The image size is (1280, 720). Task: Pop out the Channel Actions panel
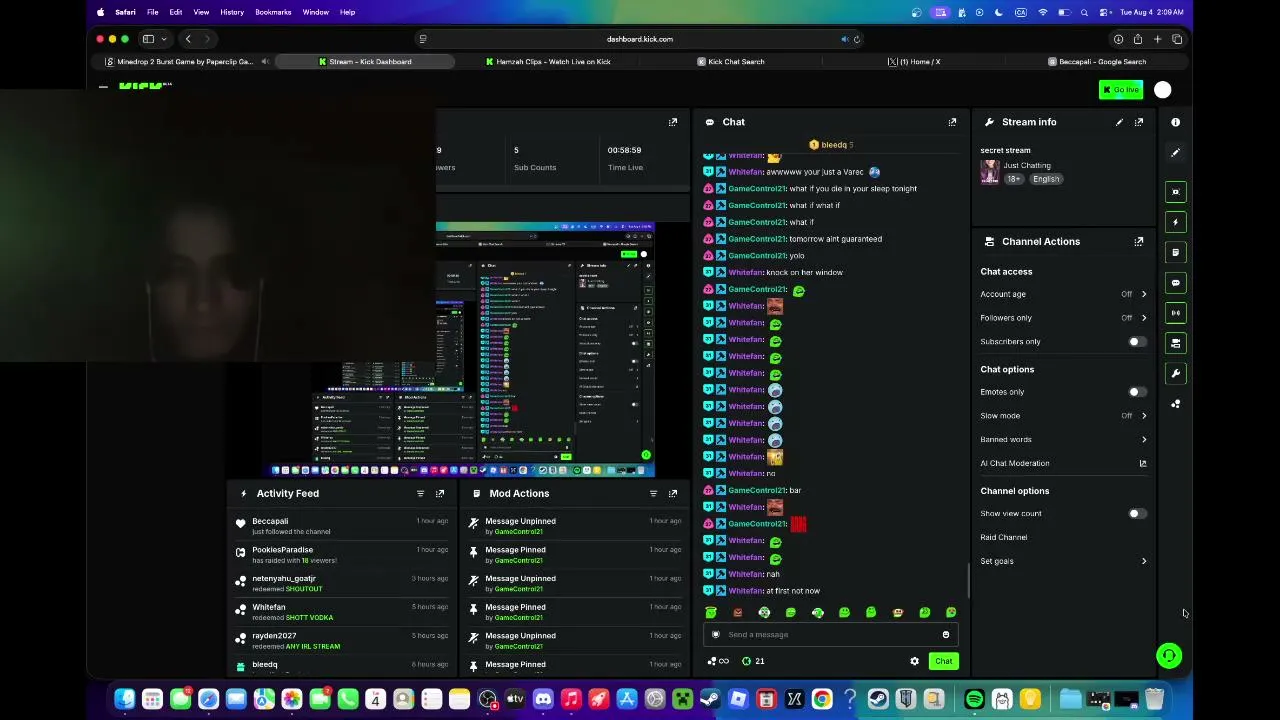[1139, 241]
